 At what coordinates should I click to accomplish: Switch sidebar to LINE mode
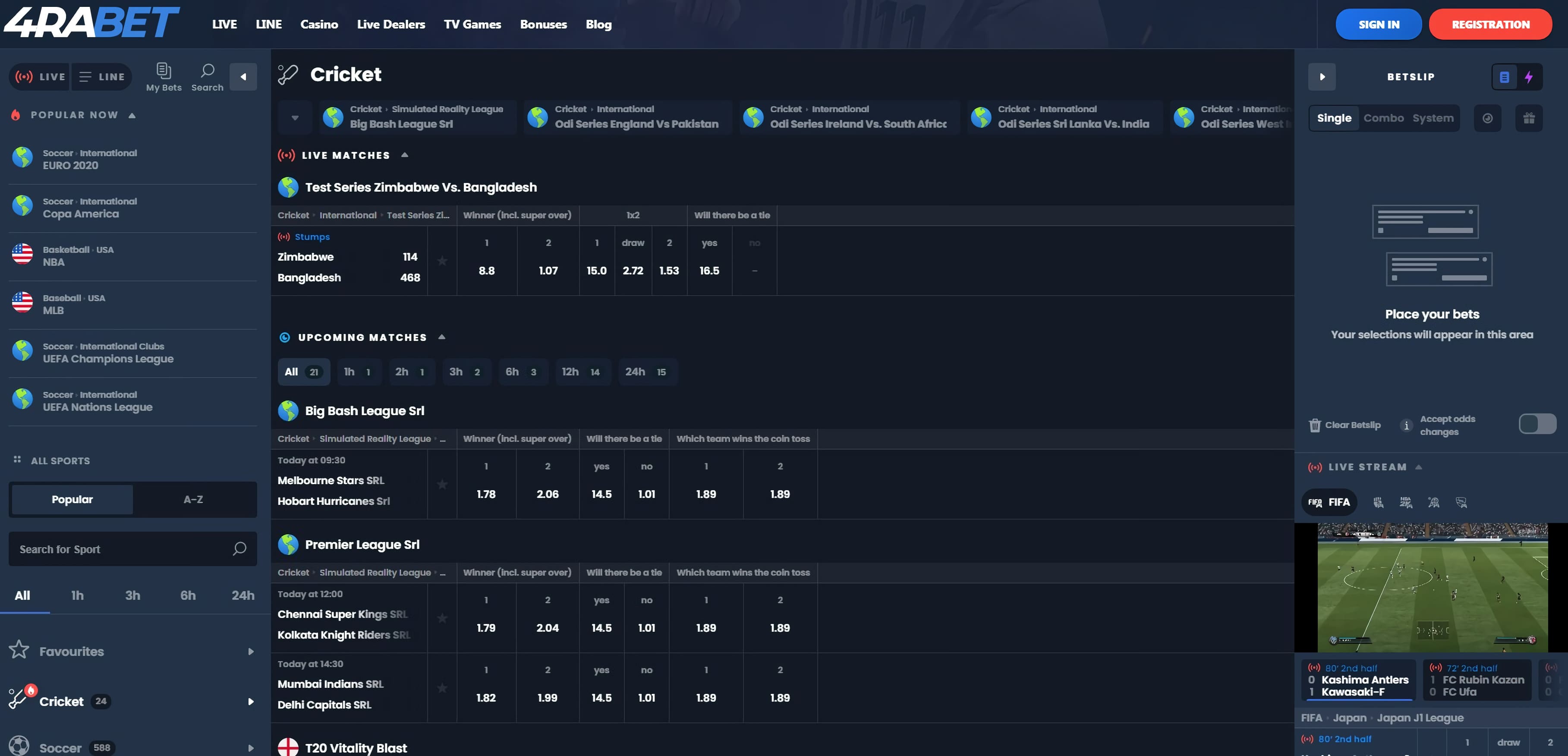(102, 77)
